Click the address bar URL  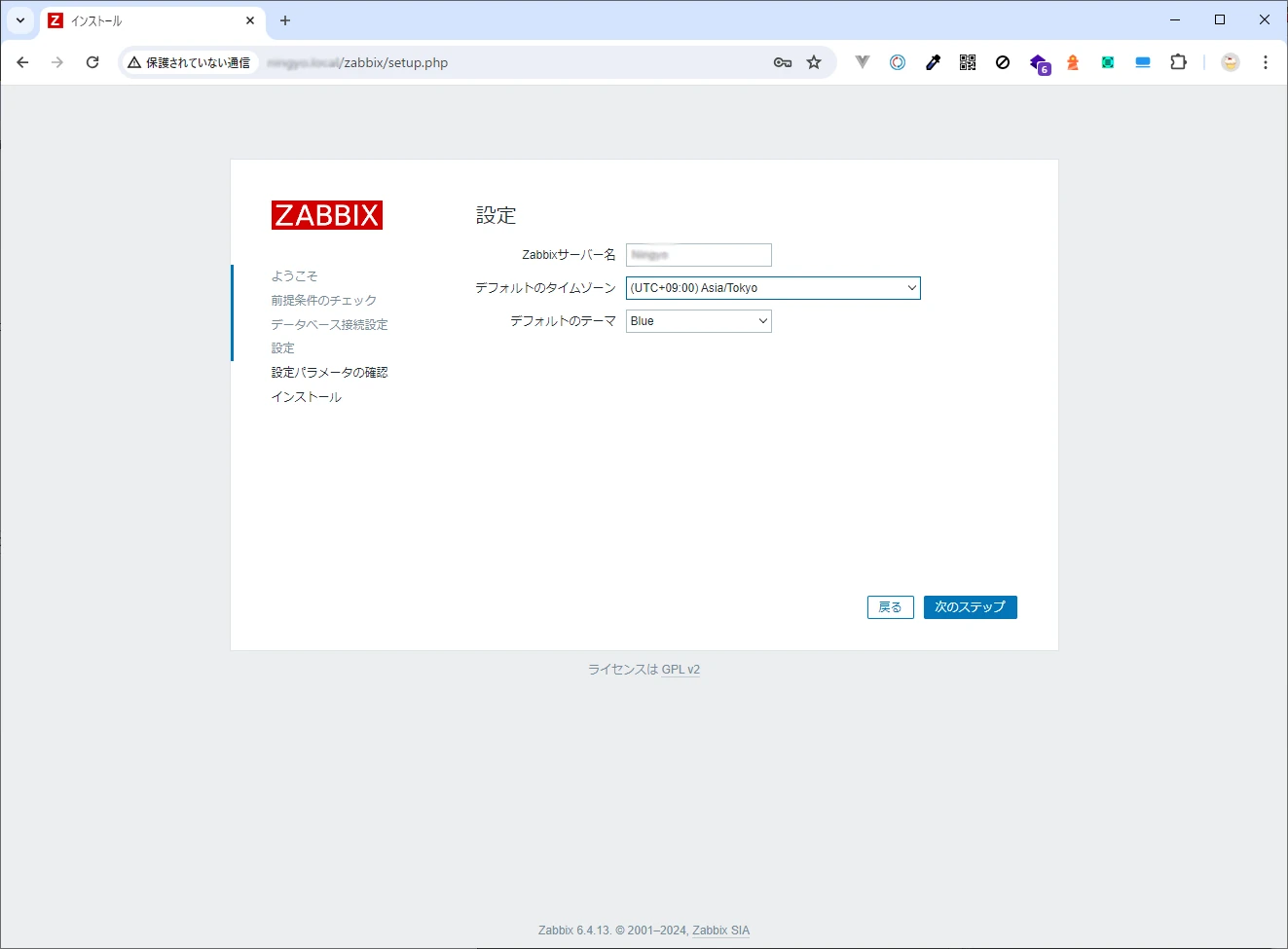click(357, 62)
